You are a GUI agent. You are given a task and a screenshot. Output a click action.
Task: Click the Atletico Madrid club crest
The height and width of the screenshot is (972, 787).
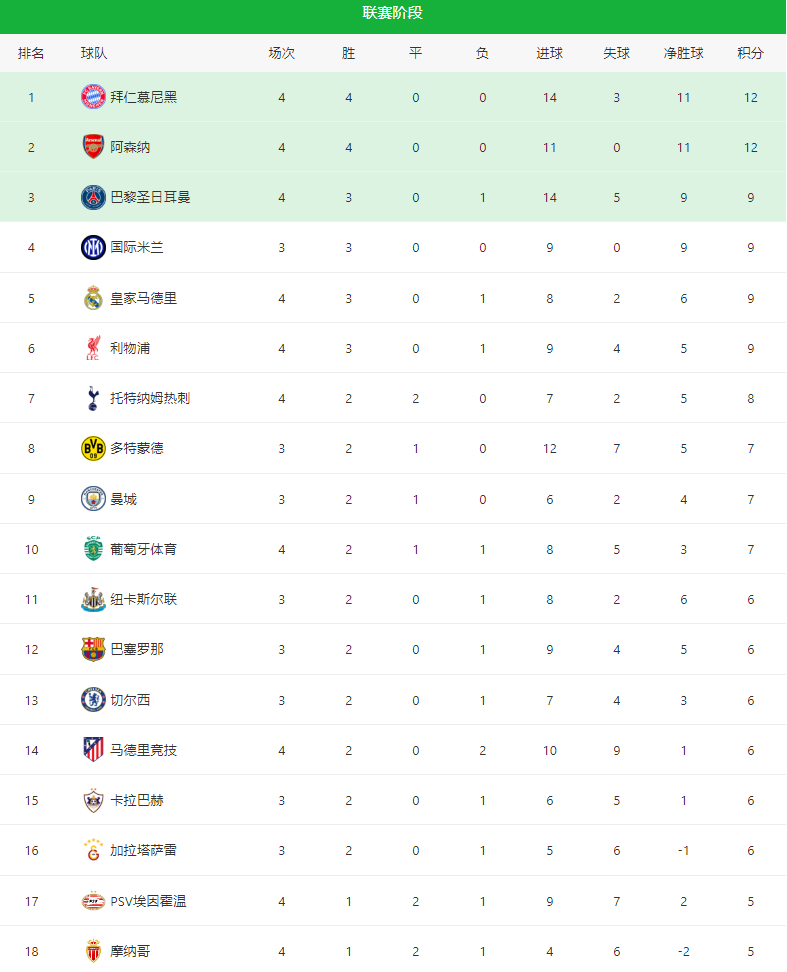93,750
